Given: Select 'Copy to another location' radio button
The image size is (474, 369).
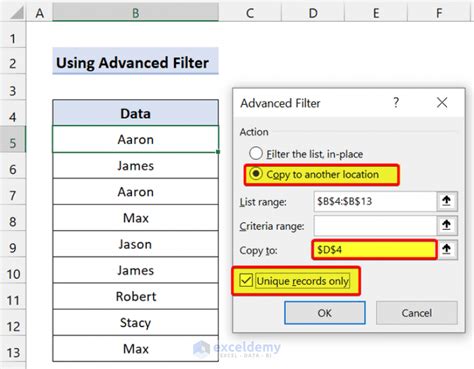Looking at the screenshot, I should (x=256, y=174).
